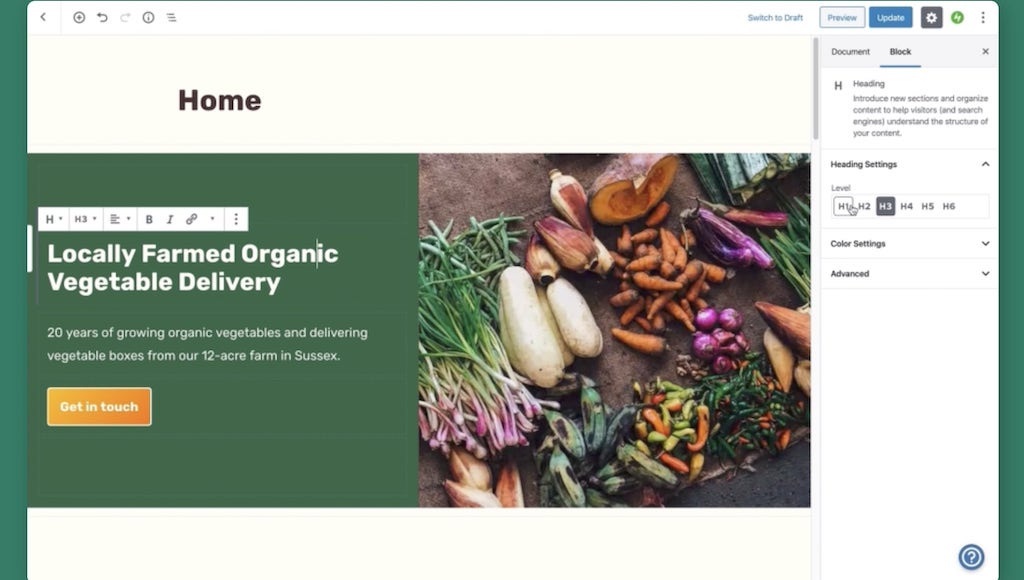Image resolution: width=1024 pixels, height=580 pixels.
Task: Click the add block plus icon
Action: [79, 18]
